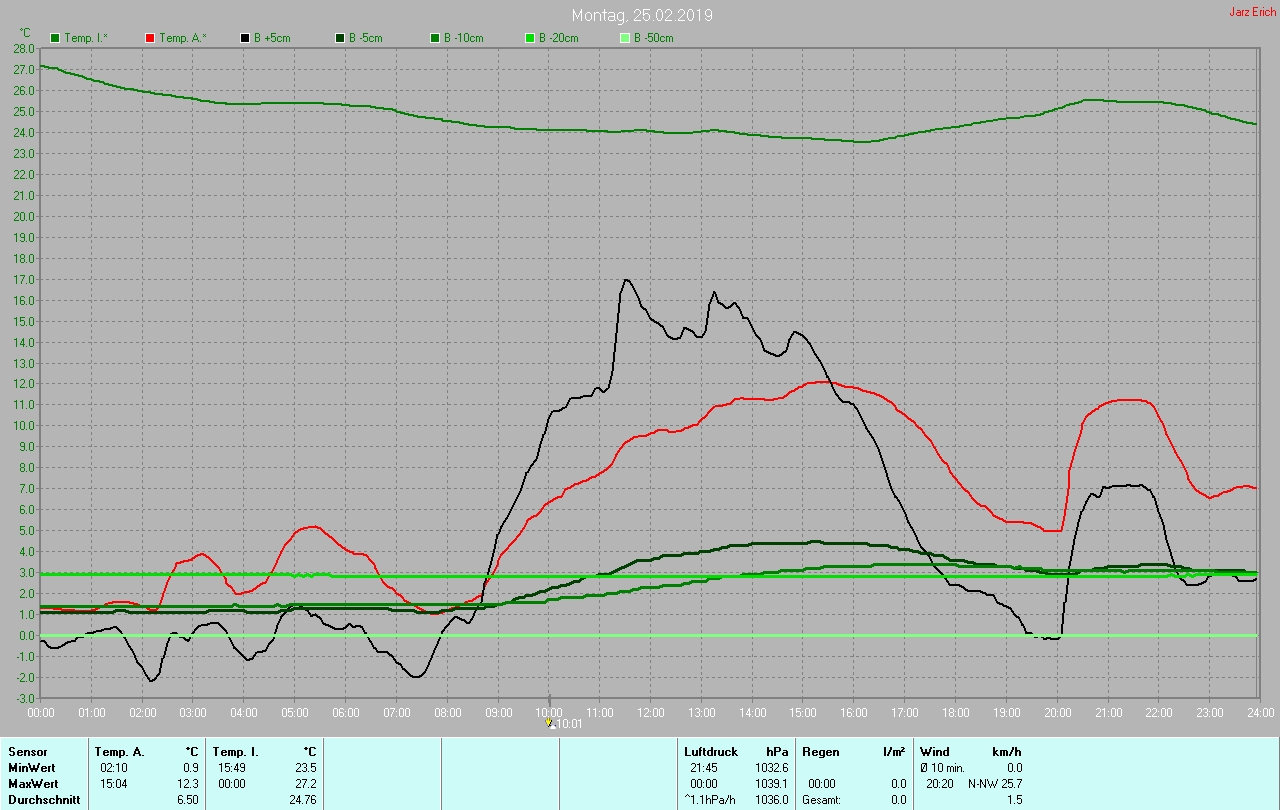Click the "l/m²" rain unit label
1280x810 pixels.
(x=895, y=752)
